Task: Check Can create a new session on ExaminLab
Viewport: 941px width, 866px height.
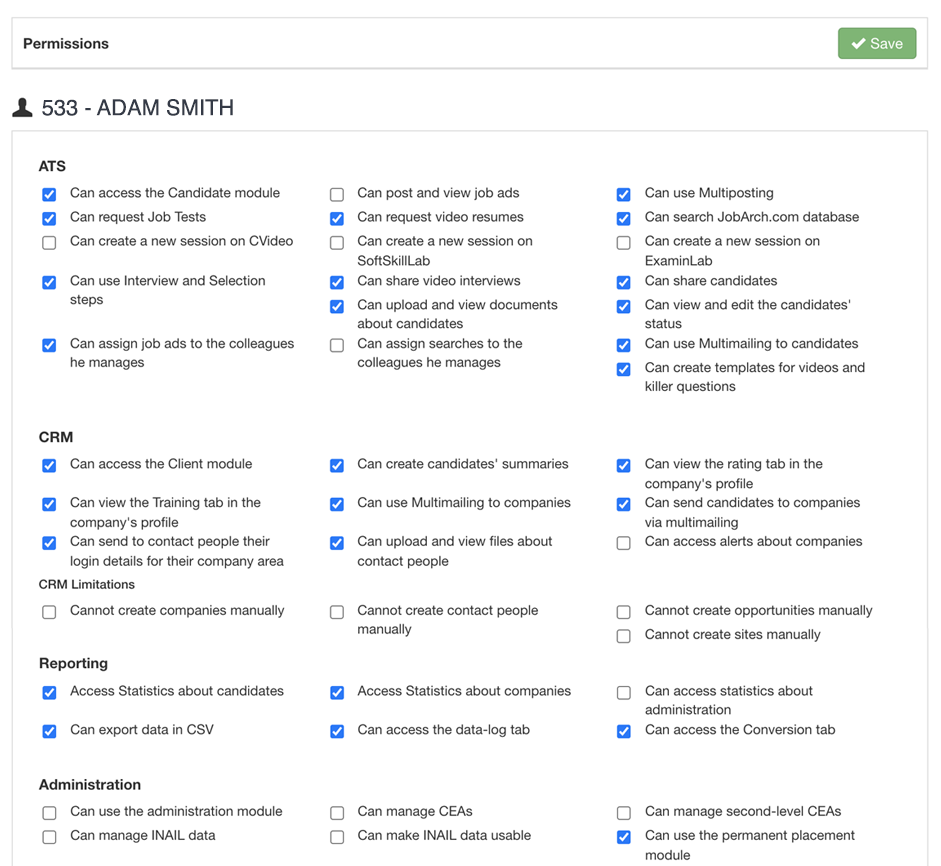Action: [x=624, y=242]
